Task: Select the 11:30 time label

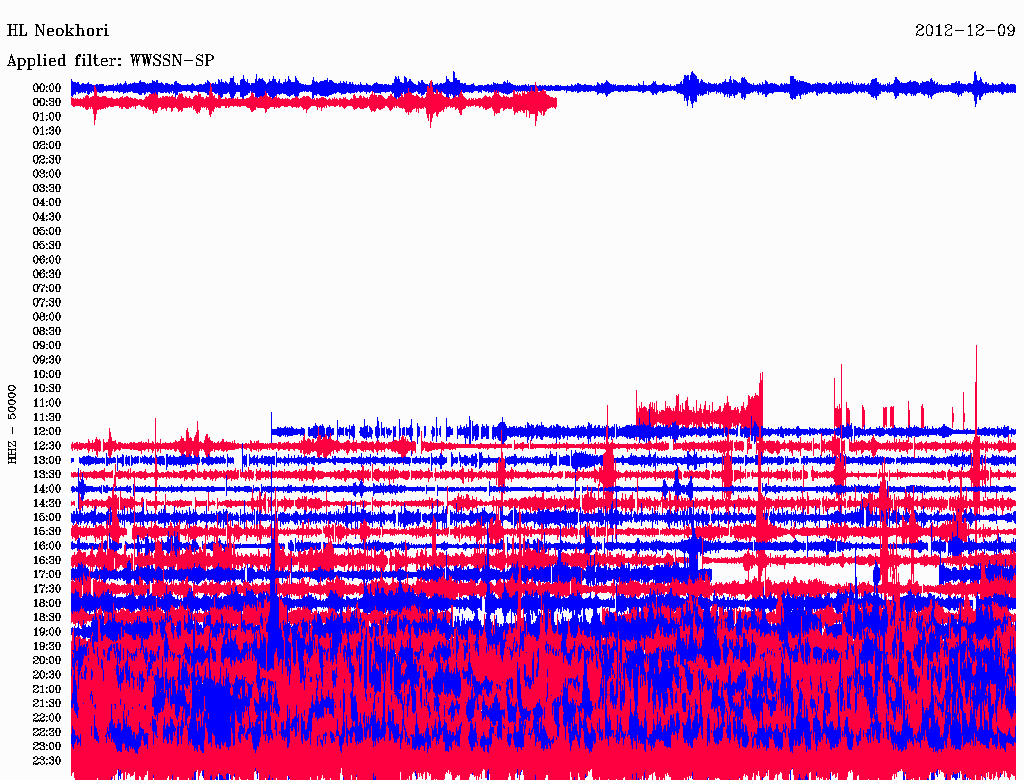Action: point(47,417)
